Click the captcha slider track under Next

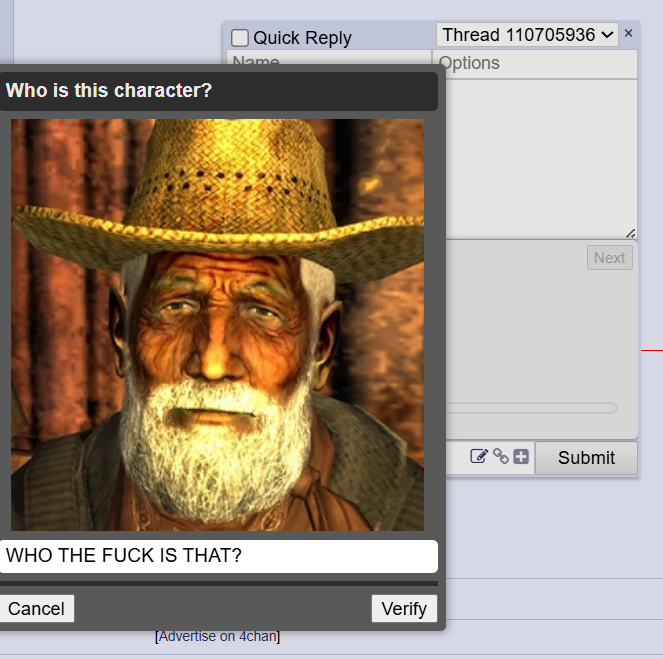click(x=531, y=408)
